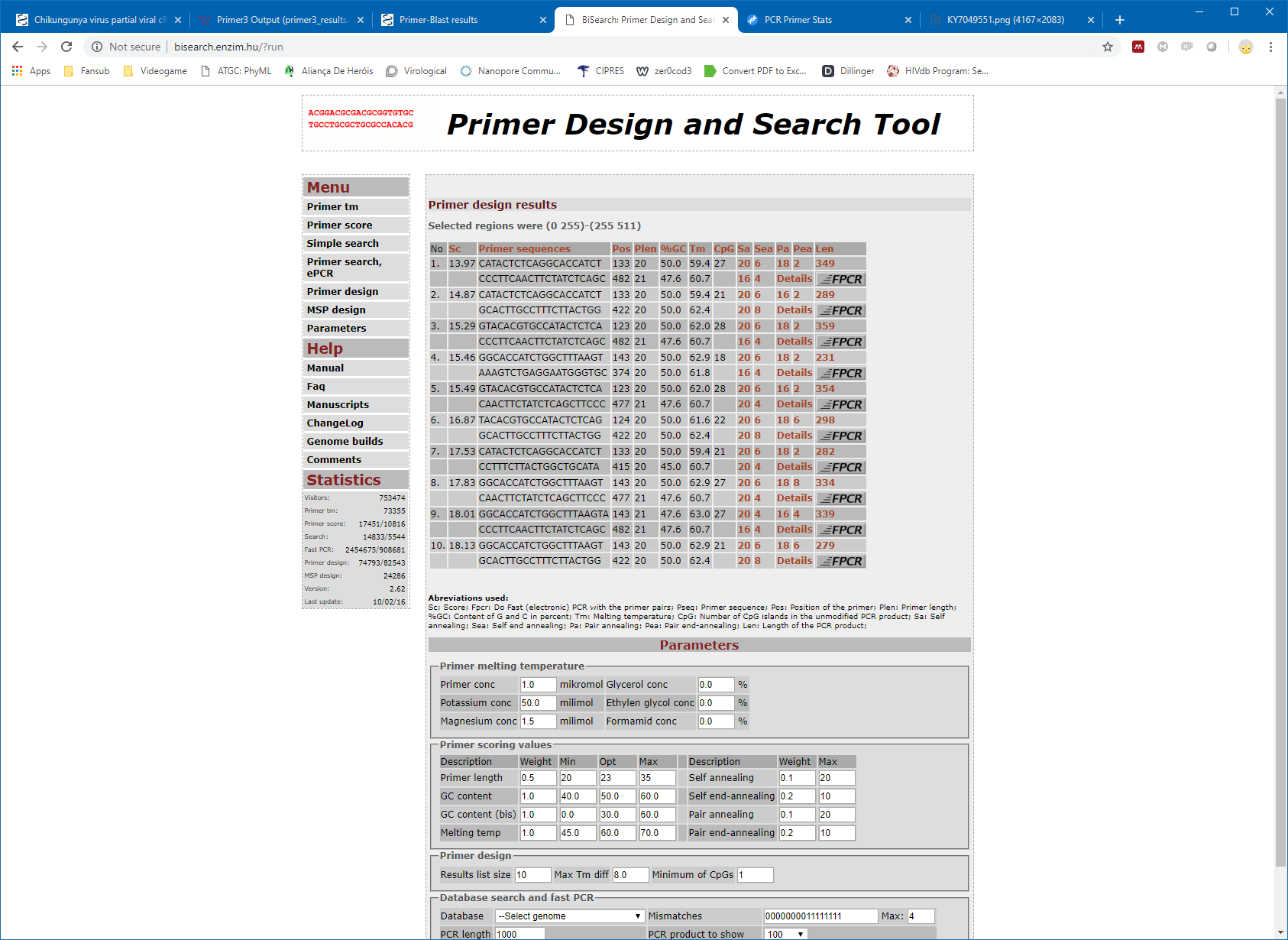Open the Chrome three-dot menu
This screenshot has height=940, width=1288.
pos(1270,47)
